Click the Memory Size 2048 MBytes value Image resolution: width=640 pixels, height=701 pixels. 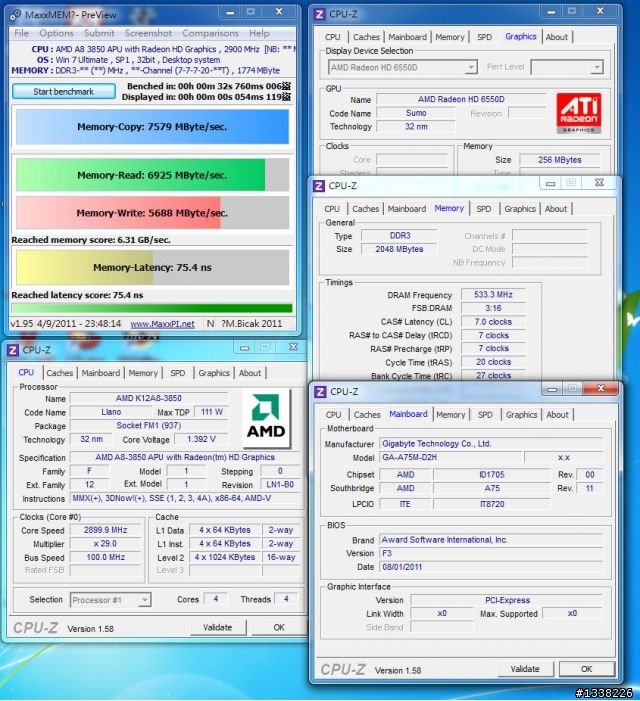pyautogui.click(x=399, y=249)
